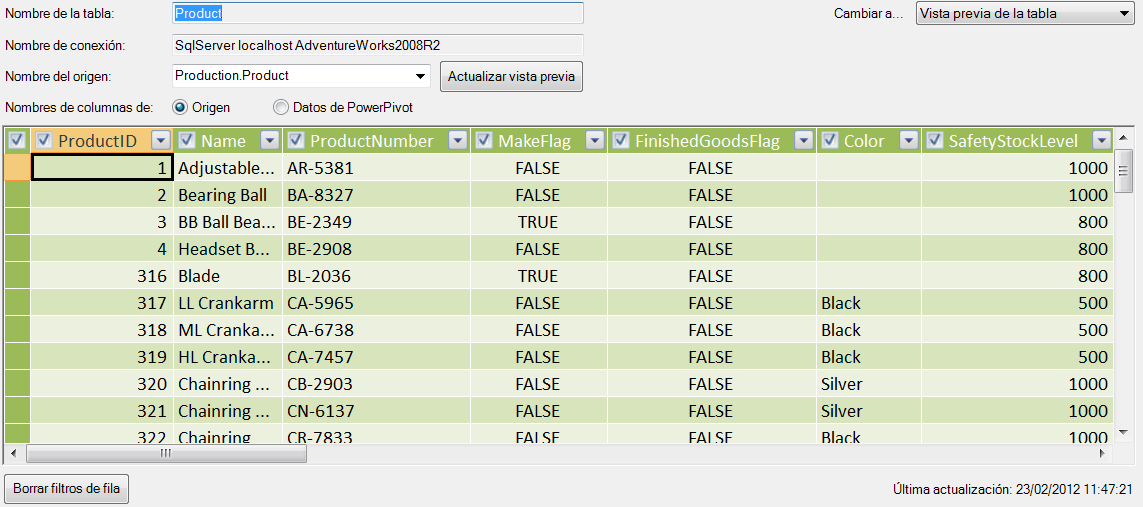This screenshot has width=1143, height=507.
Task: Open the SafetyStockLevel filter arrow
Action: tap(1101, 141)
